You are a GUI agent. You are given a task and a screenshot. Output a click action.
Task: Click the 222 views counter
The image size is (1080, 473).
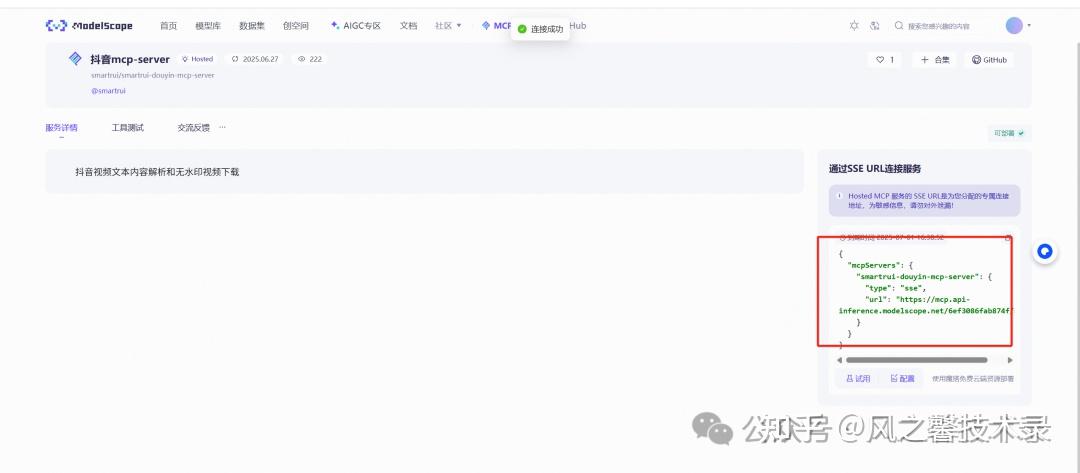pyautogui.click(x=310, y=59)
